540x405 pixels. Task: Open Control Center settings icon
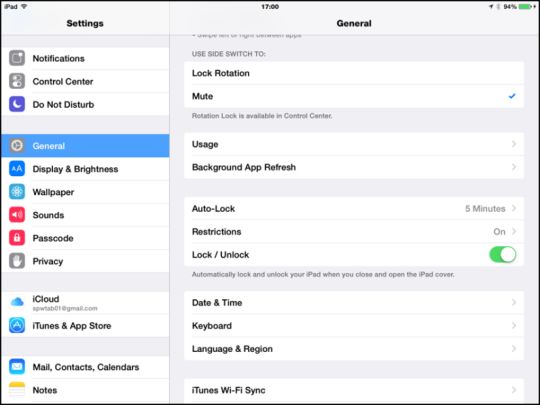[x=17, y=81]
